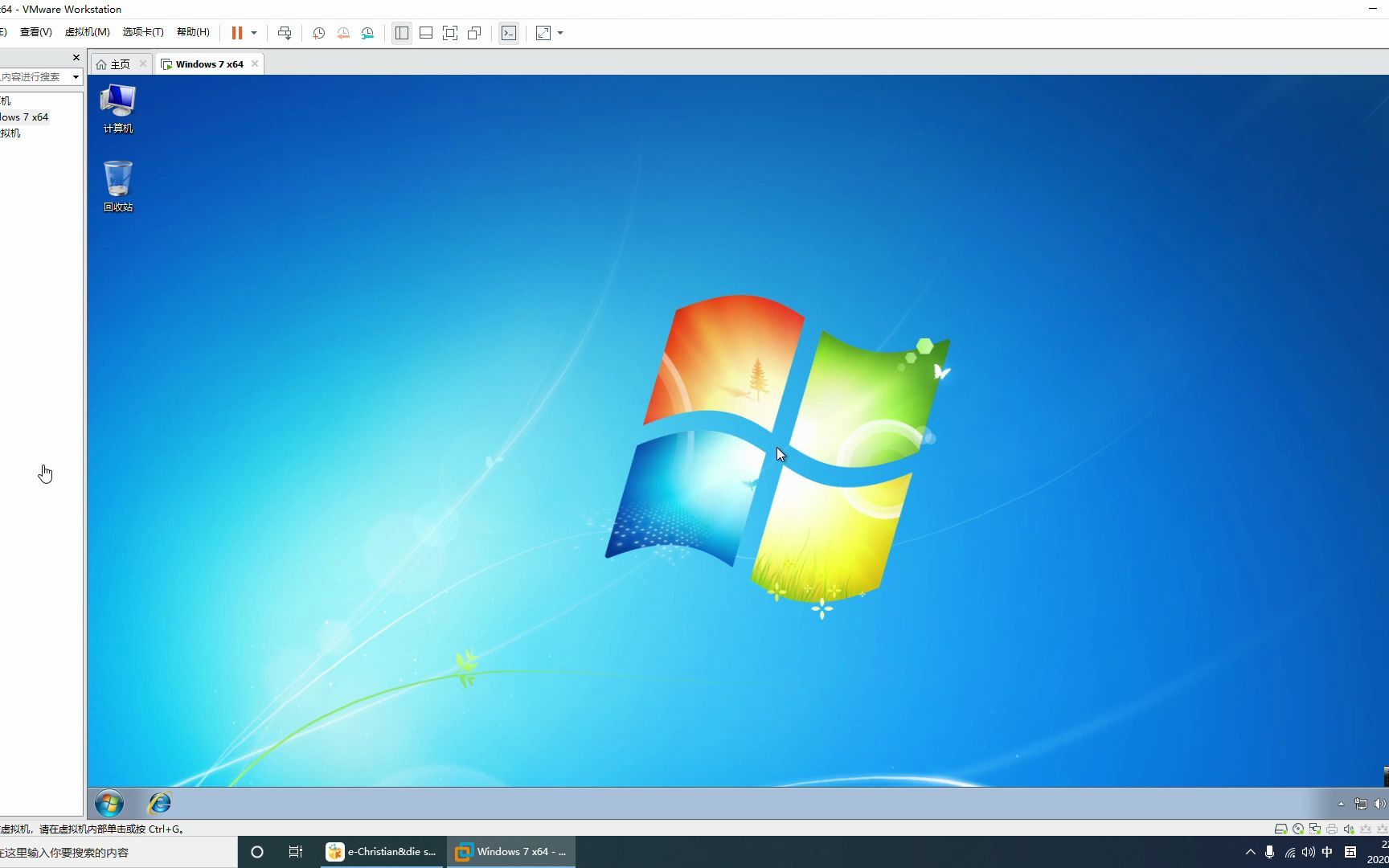
Task: Open host Task View
Action: coord(296,852)
